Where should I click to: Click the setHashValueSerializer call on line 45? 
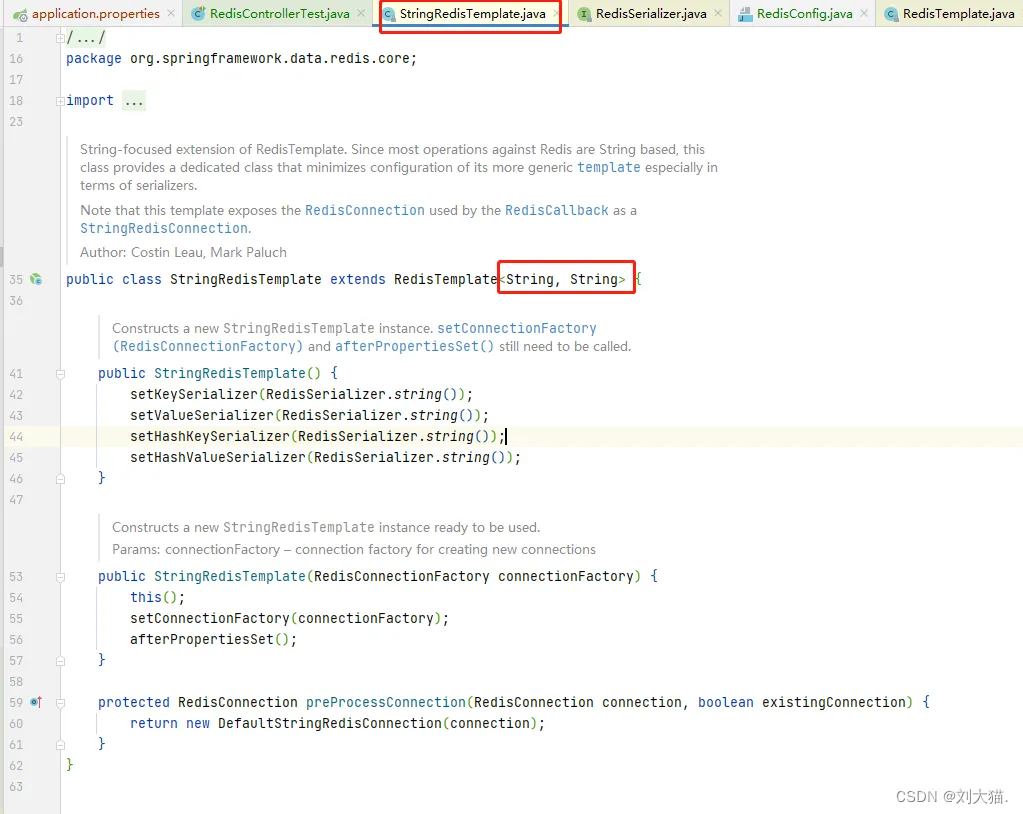pos(217,457)
